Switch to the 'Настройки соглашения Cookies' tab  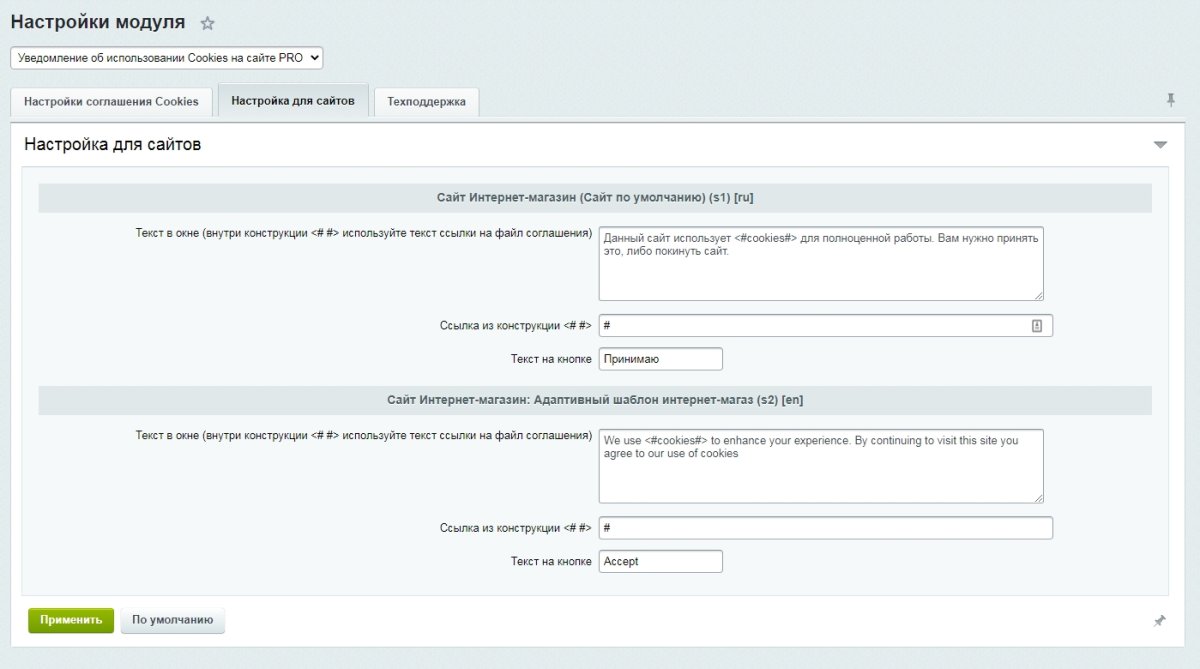(x=110, y=101)
